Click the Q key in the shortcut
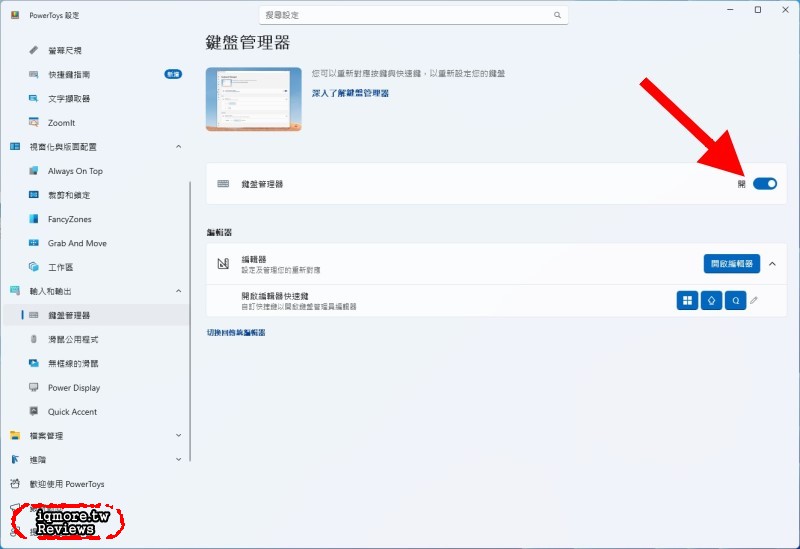The height and width of the screenshot is (549, 800). (735, 301)
